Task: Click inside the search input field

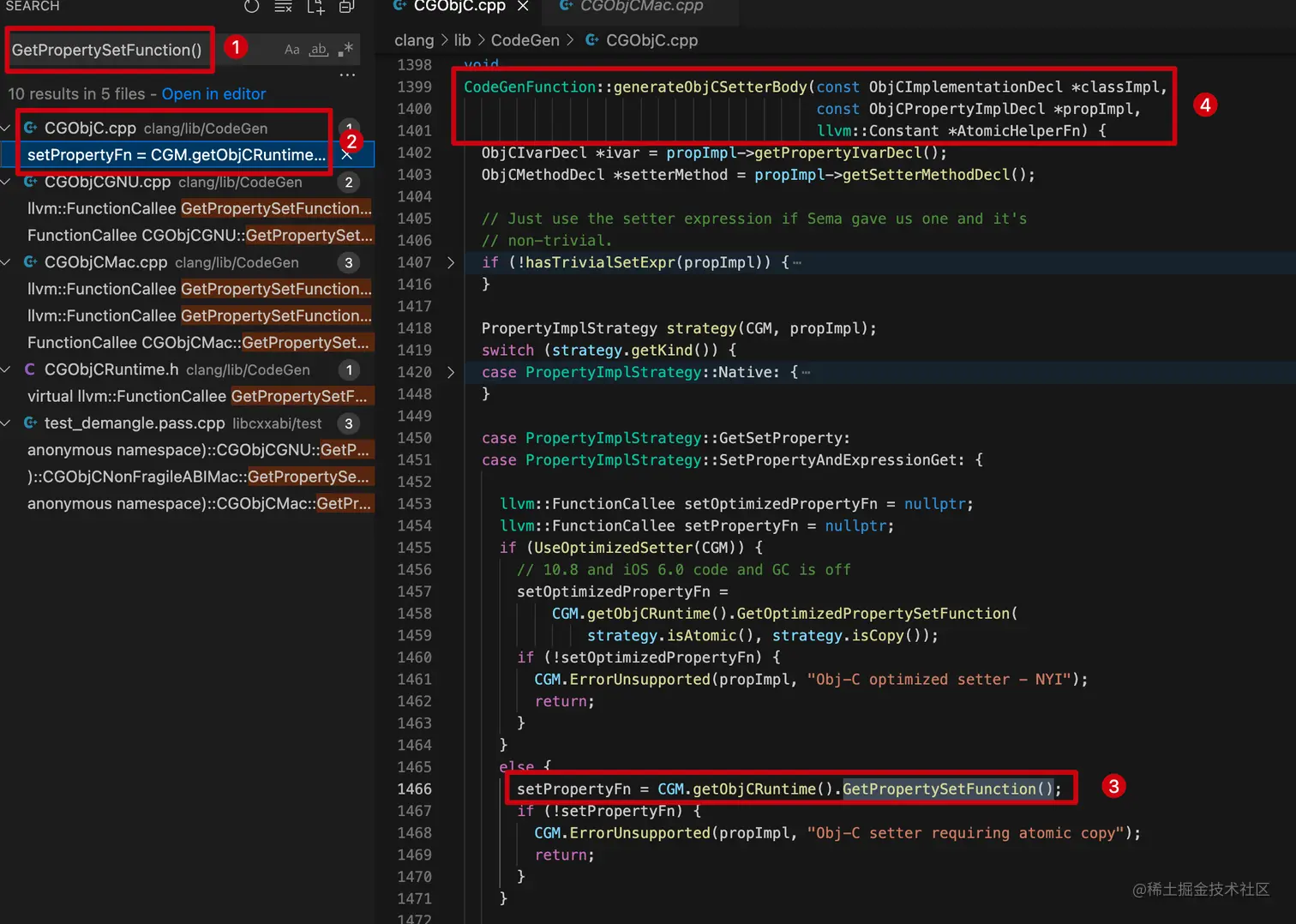Action: pyautogui.click(x=109, y=49)
